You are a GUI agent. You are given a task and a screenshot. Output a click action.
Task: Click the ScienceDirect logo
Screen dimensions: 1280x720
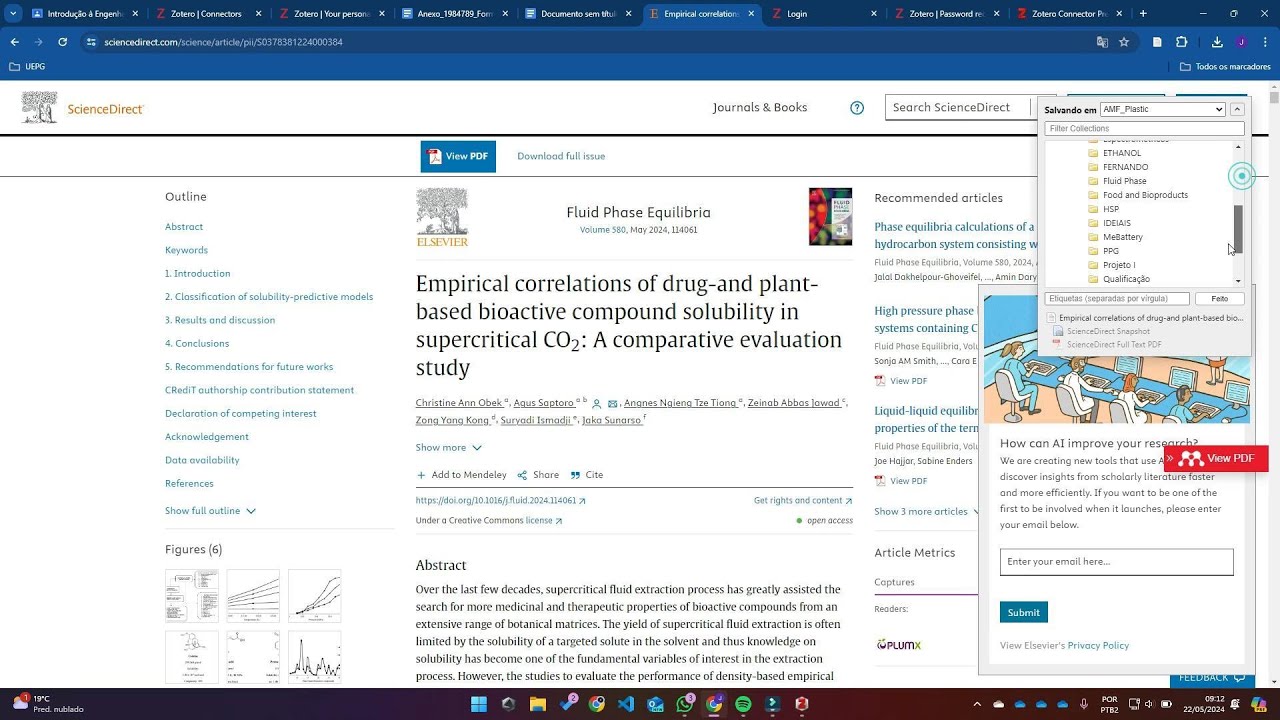tap(82, 108)
